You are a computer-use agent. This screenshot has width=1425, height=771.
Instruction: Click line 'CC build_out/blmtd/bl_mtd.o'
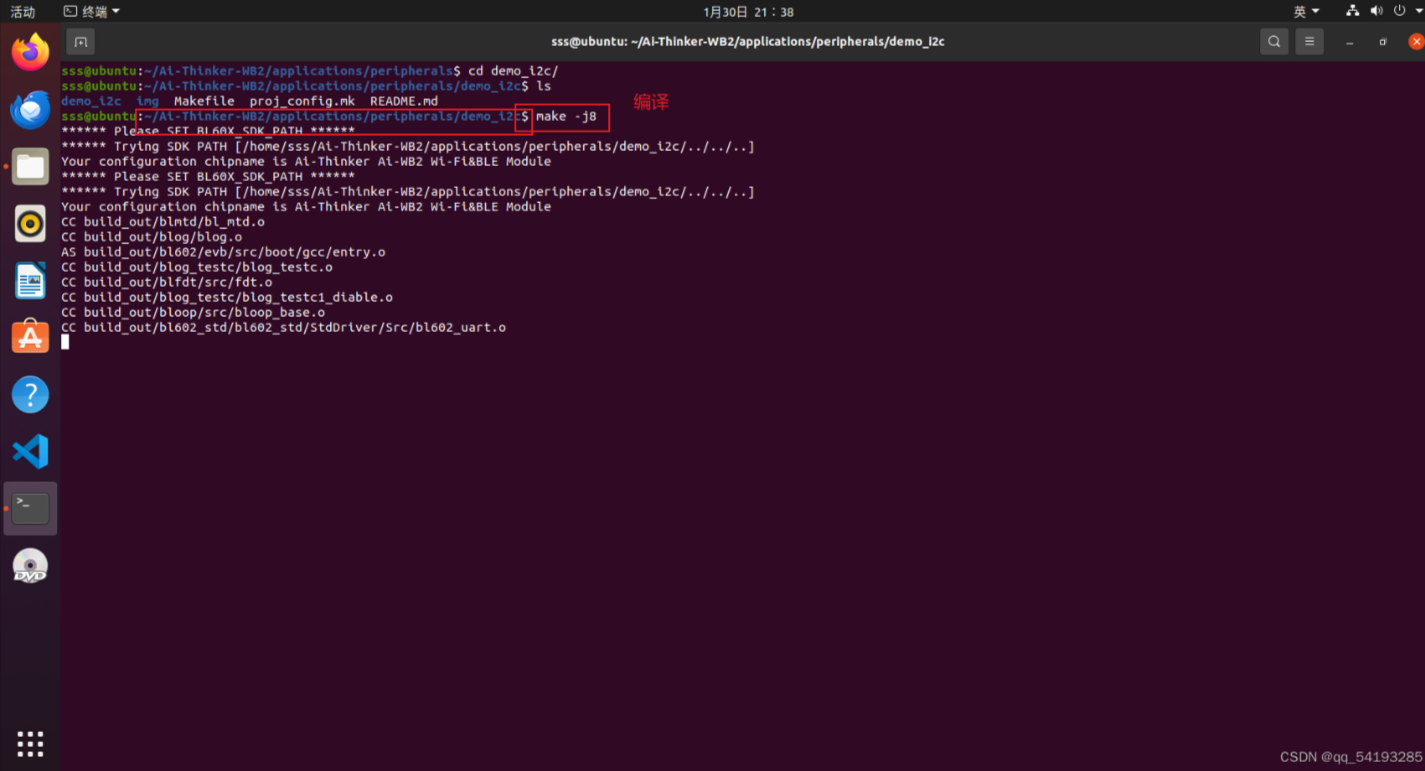[163, 222]
